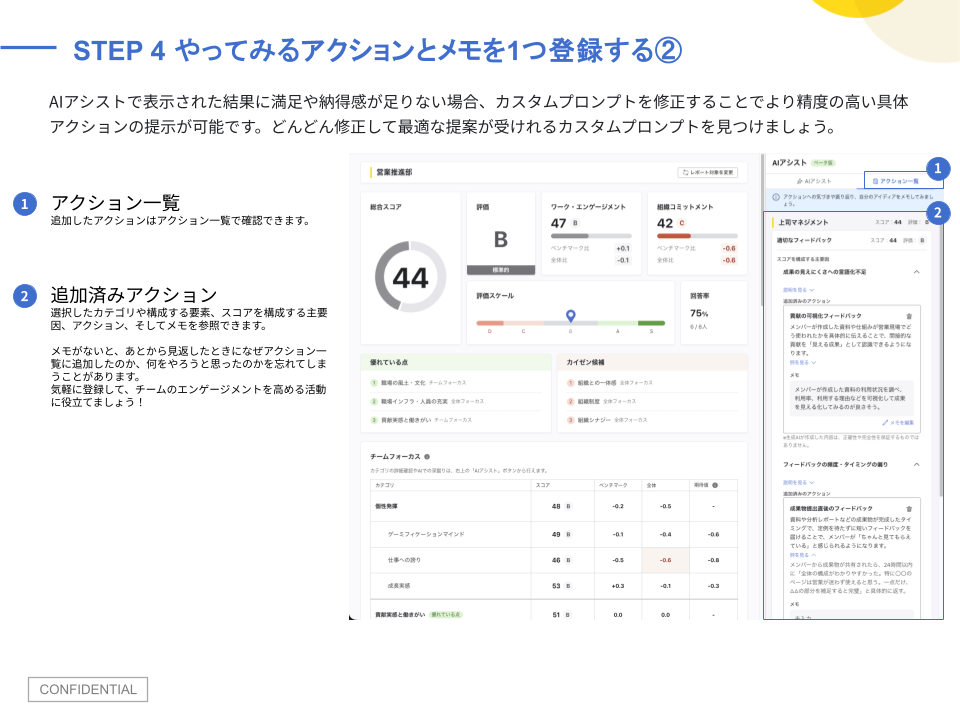
Task: Delete the 成果物提出直後のフィードバック action via trash icon
Action: (x=909, y=509)
